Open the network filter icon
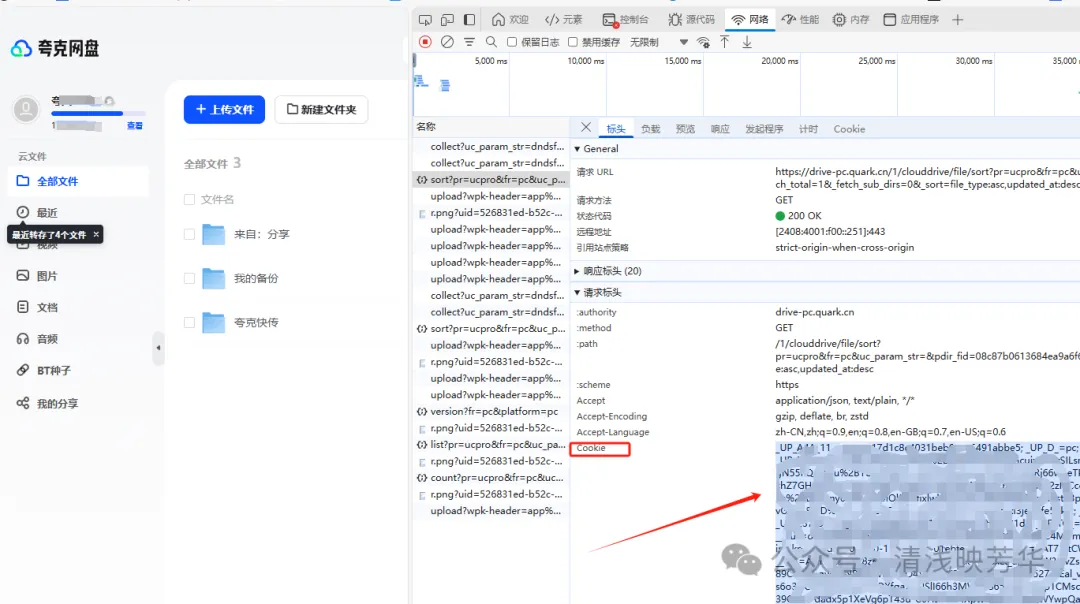This screenshot has height=604, width=1080. [x=469, y=42]
